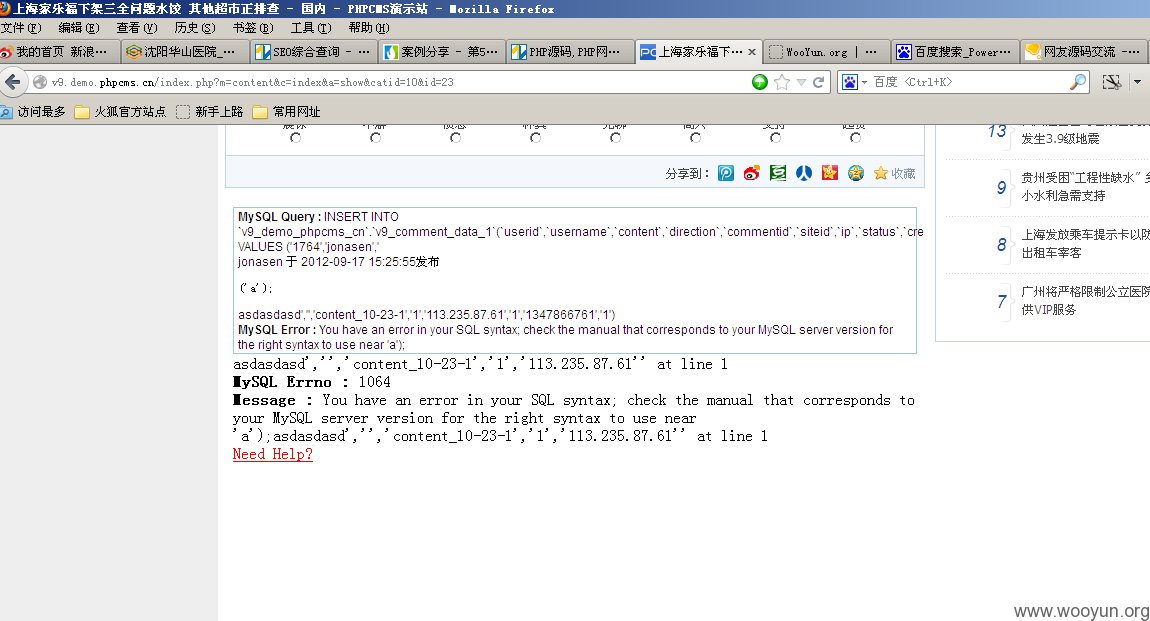Go back with the browser back arrow
The image size is (1150, 621).
click(x=13, y=82)
